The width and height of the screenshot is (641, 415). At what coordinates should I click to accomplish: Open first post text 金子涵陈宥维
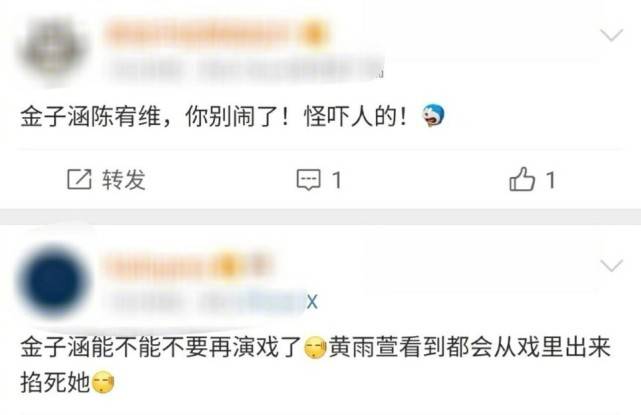tap(90, 117)
